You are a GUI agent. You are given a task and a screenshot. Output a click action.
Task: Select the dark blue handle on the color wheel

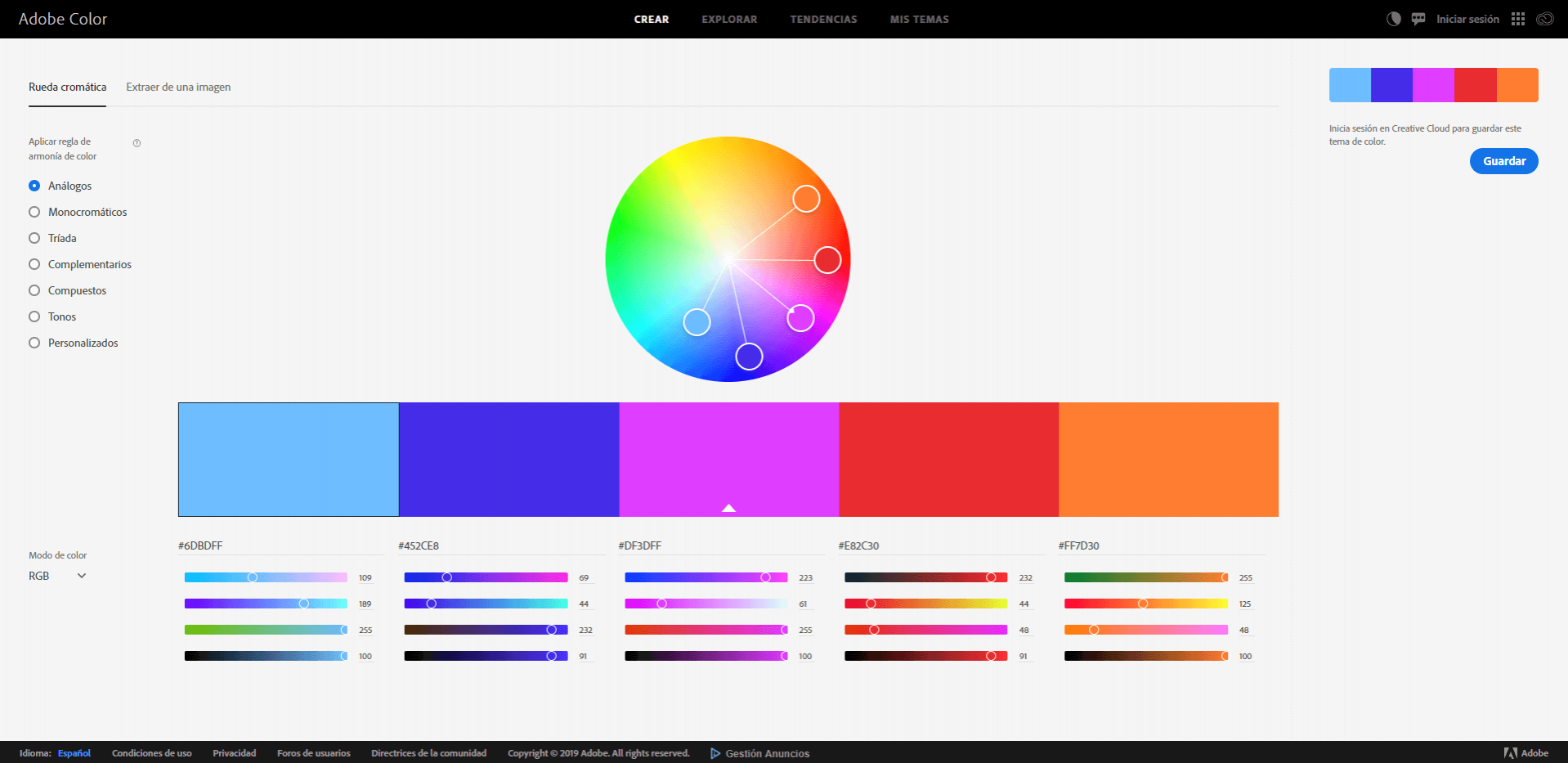pyautogui.click(x=749, y=357)
